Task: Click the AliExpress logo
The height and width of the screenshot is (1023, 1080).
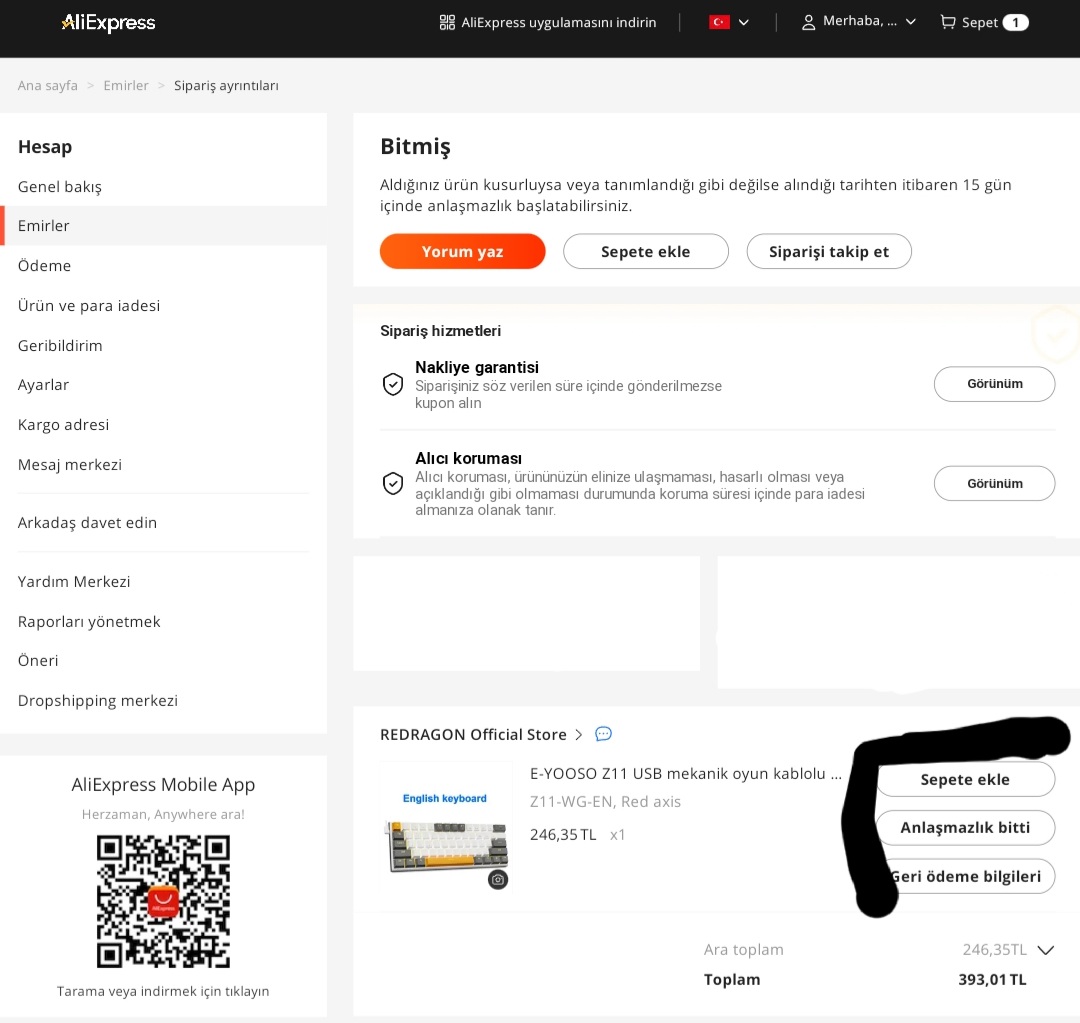Action: pyautogui.click(x=108, y=23)
